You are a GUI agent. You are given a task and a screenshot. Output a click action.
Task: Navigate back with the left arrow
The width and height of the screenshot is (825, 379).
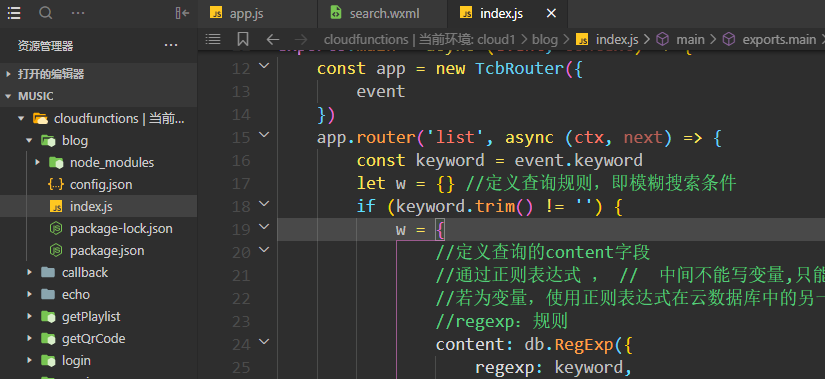coord(273,39)
